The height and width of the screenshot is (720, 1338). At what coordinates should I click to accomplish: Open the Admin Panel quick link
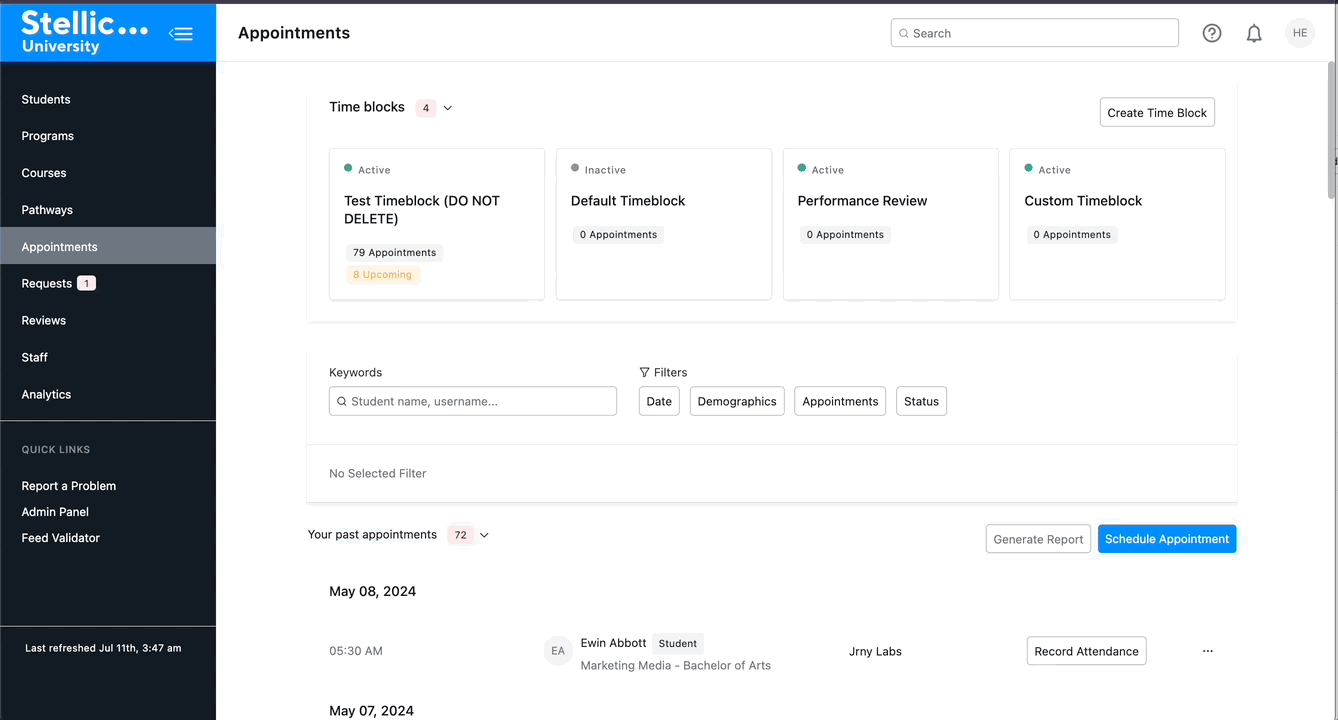click(x=55, y=512)
